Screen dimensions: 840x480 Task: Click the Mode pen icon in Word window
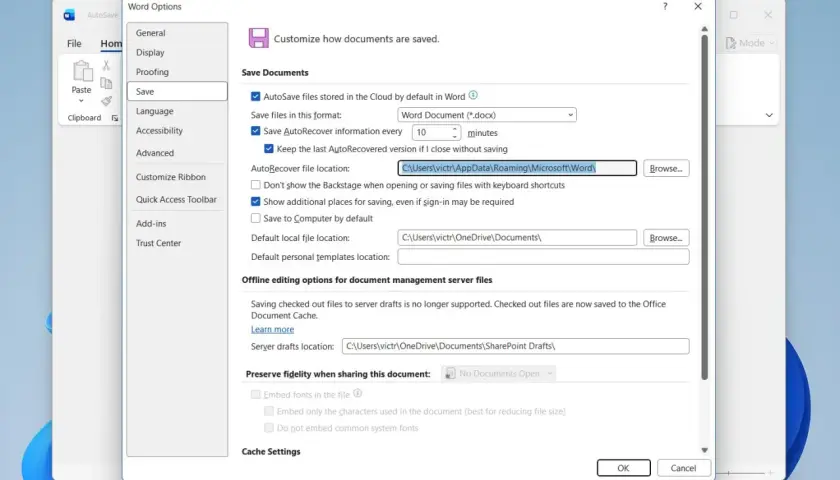click(731, 43)
